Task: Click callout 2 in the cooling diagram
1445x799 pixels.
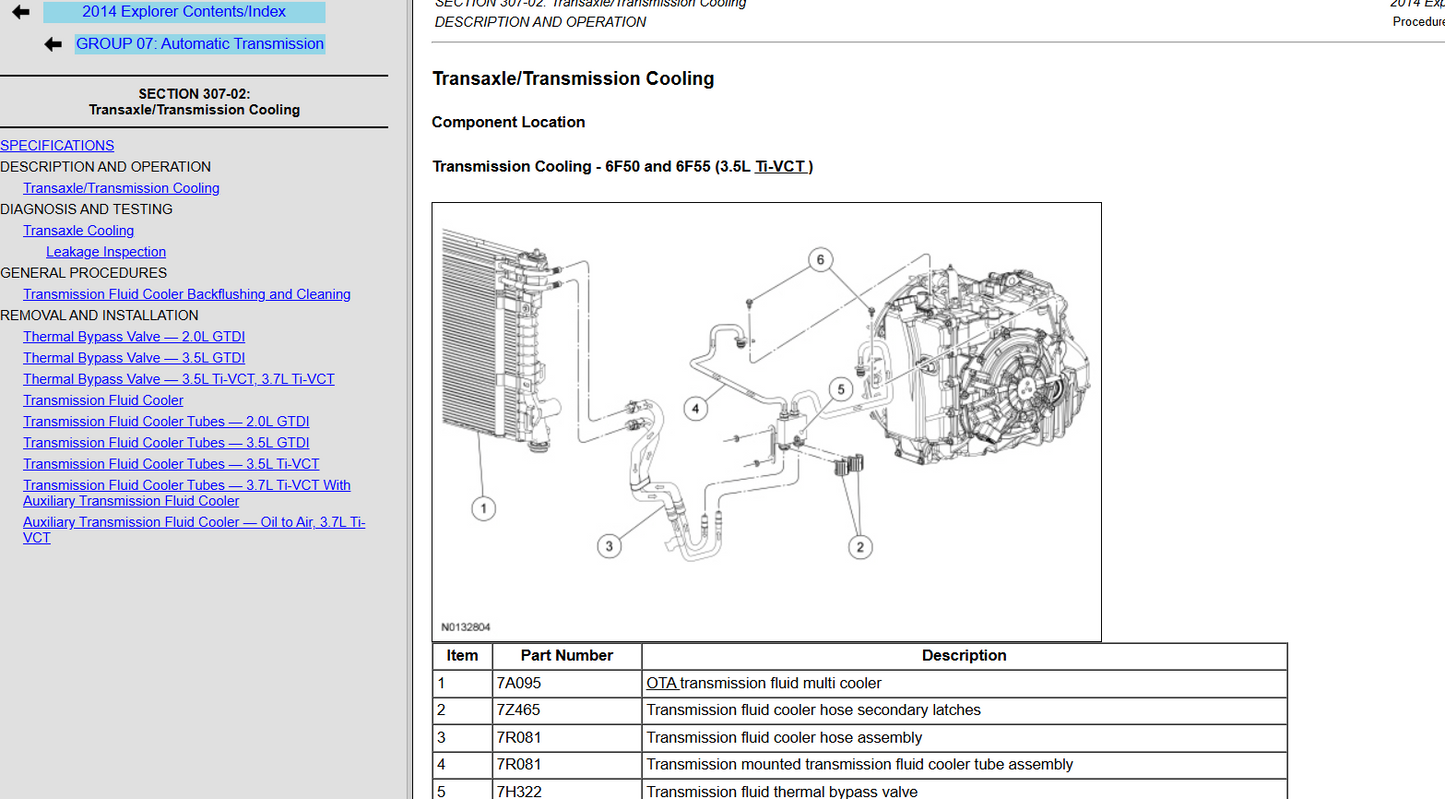Action: point(860,546)
